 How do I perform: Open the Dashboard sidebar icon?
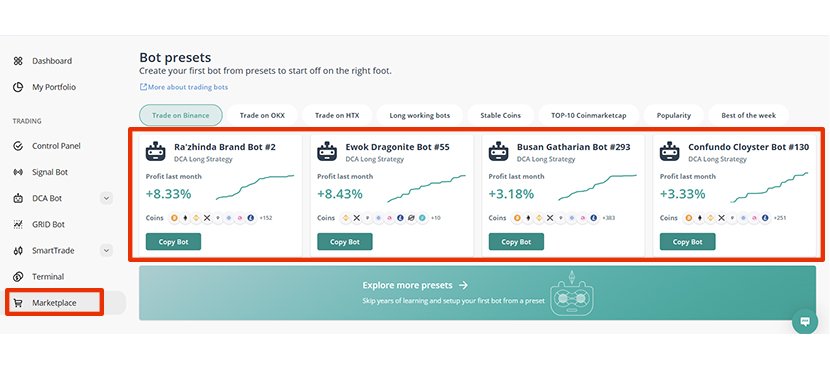click(18, 61)
